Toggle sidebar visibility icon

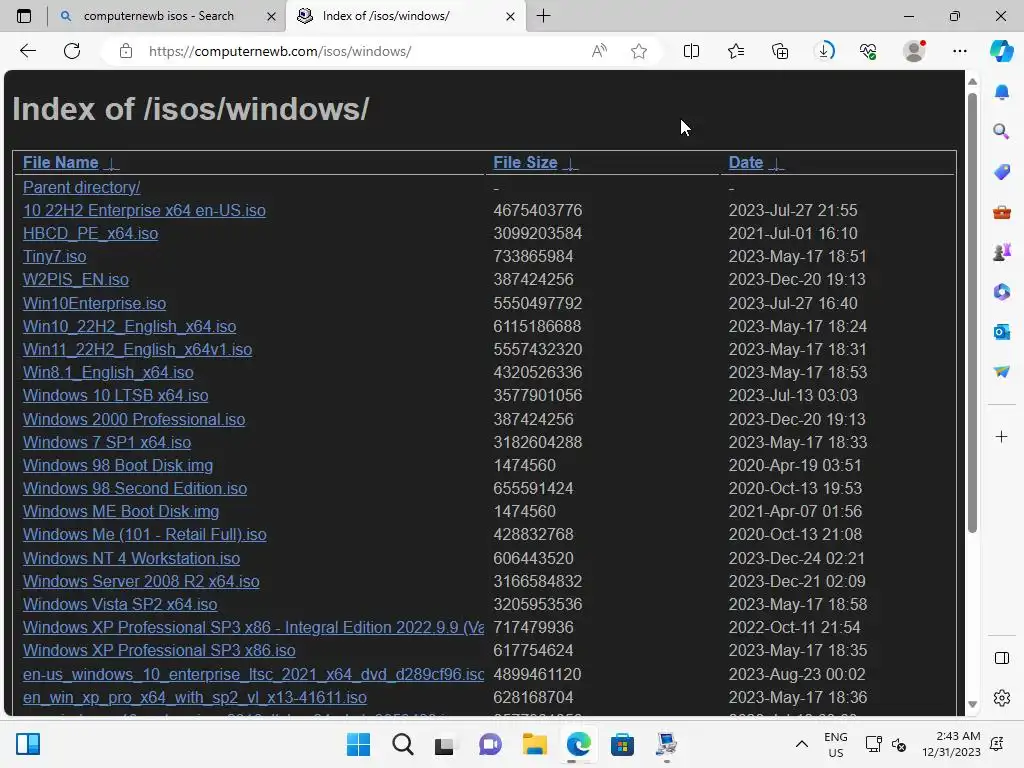click(1002, 658)
